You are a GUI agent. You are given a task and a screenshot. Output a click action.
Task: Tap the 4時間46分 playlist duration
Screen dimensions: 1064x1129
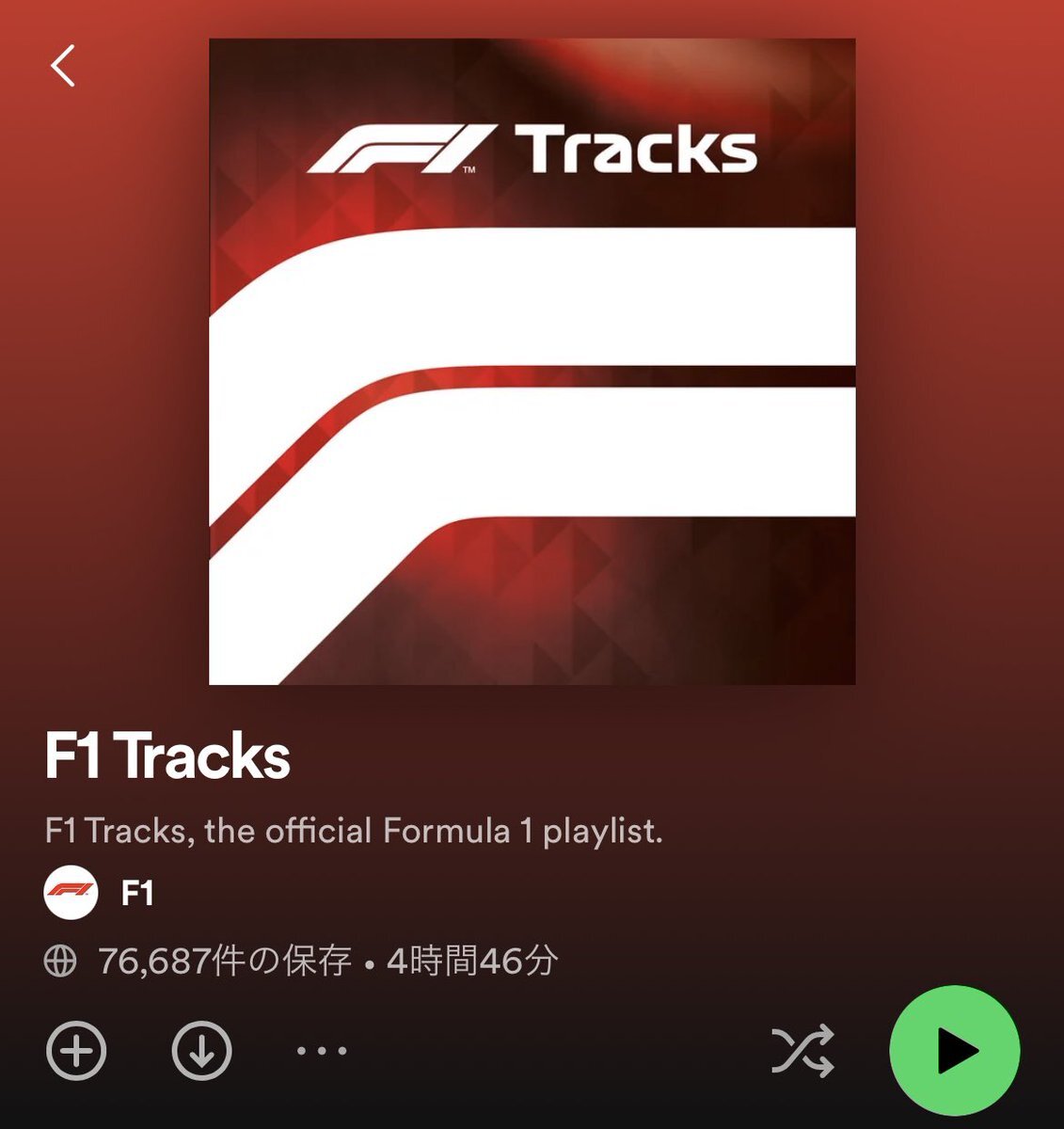[x=472, y=962]
